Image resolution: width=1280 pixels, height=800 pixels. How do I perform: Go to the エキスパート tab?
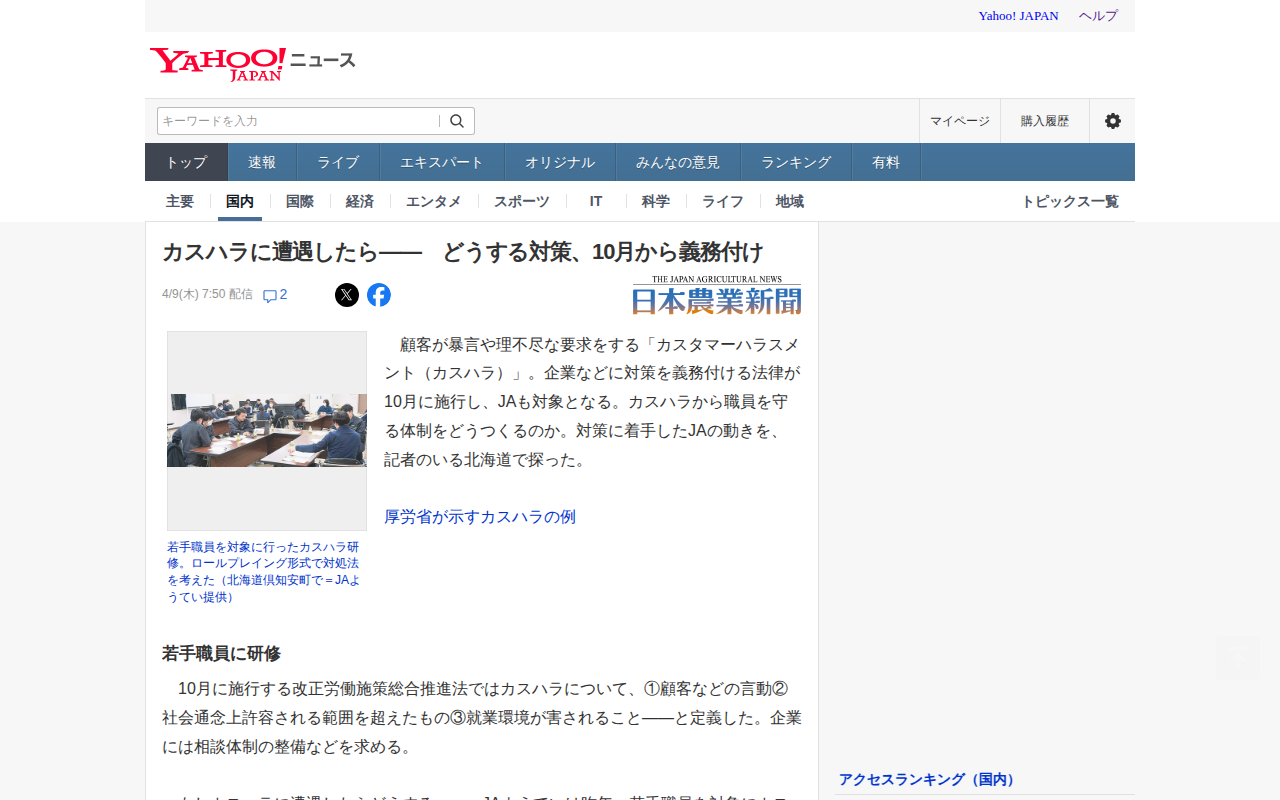tap(442, 162)
